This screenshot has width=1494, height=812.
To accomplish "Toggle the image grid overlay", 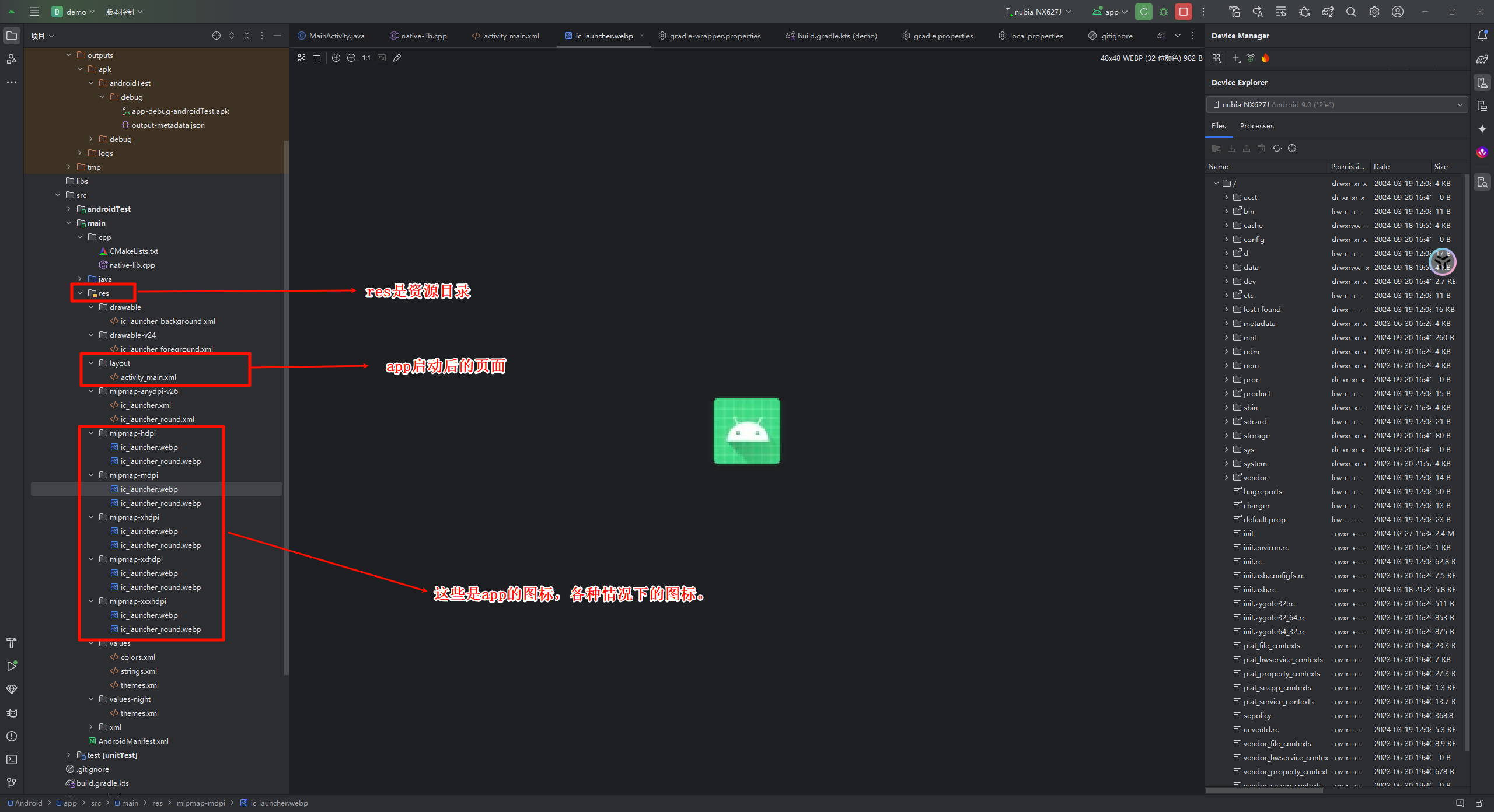I will click(x=317, y=58).
